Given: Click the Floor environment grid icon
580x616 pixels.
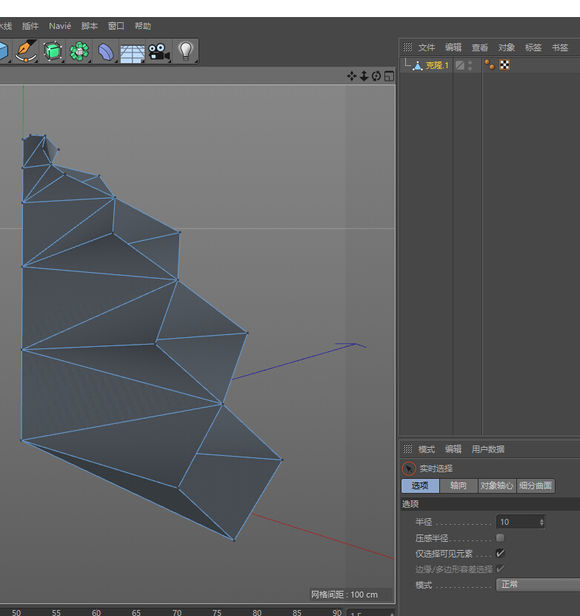Looking at the screenshot, I should click(132, 53).
